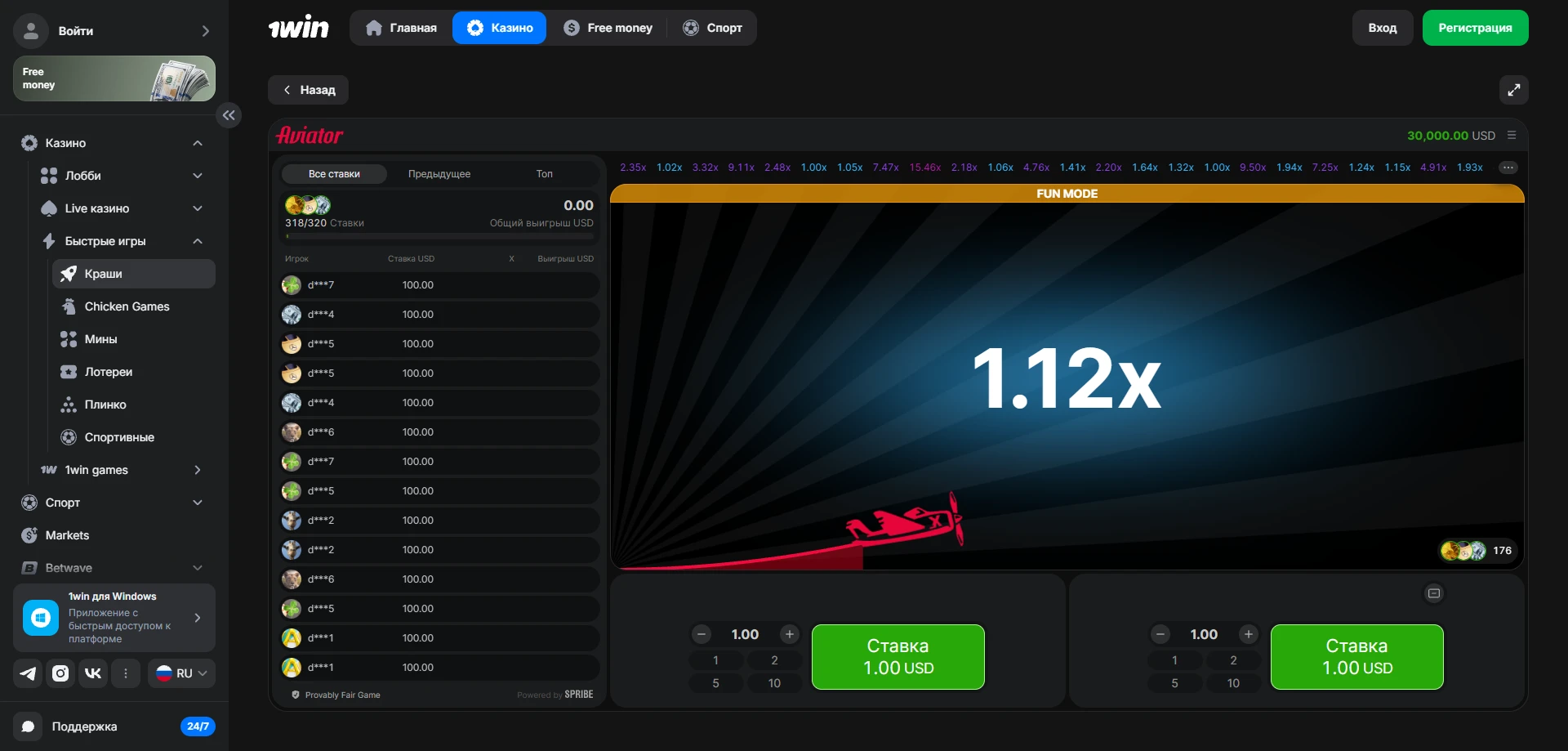
Task: Go back with Назад button
Action: click(308, 90)
